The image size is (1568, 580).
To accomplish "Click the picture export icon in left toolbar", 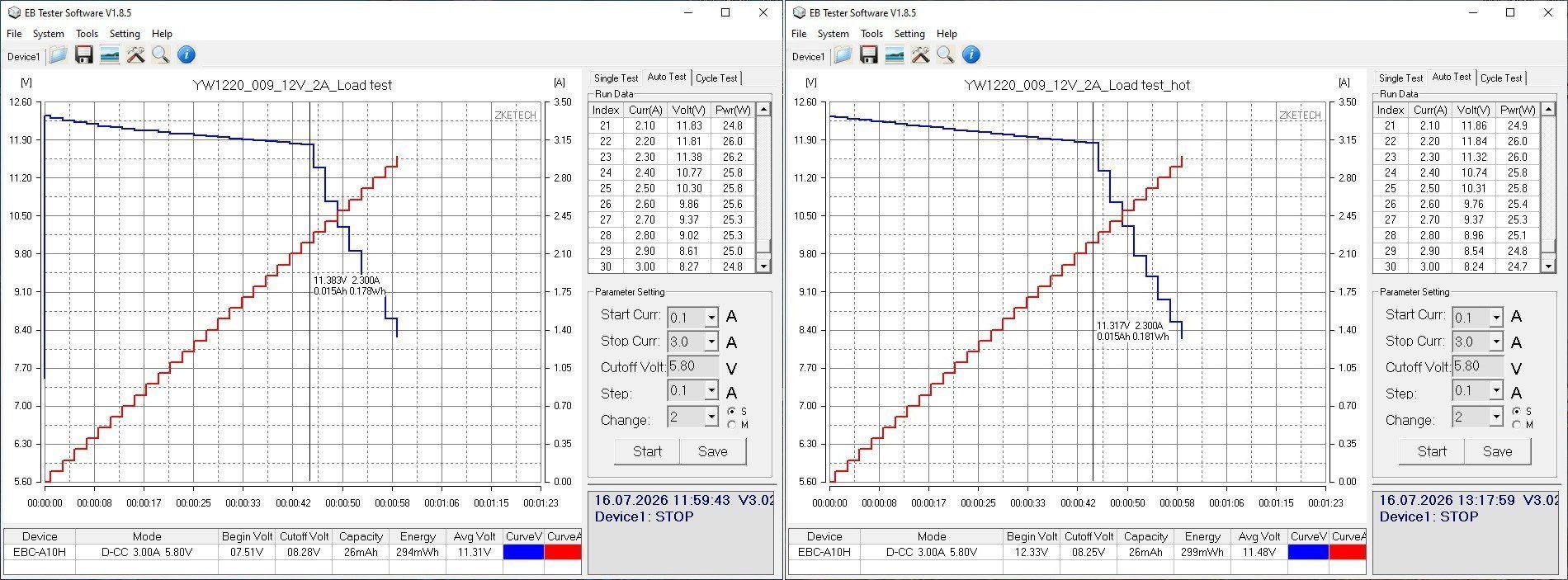I will [109, 55].
